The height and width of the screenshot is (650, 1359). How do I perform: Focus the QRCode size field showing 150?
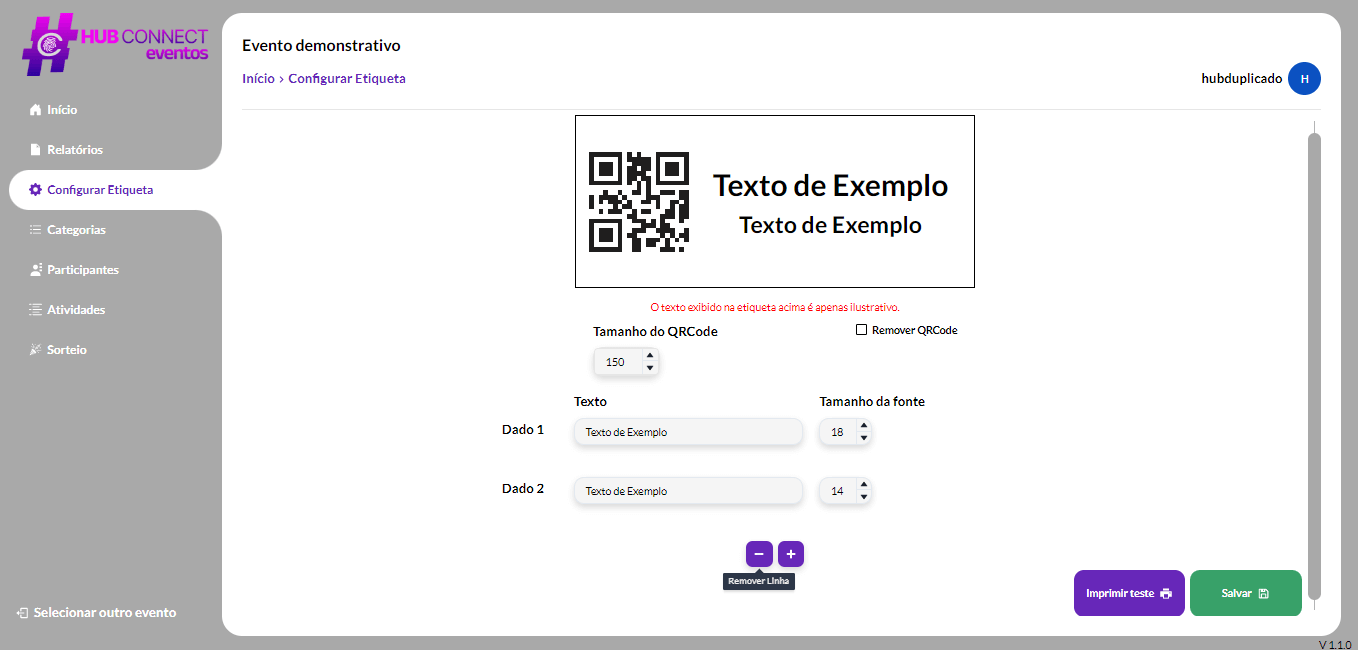[626, 362]
